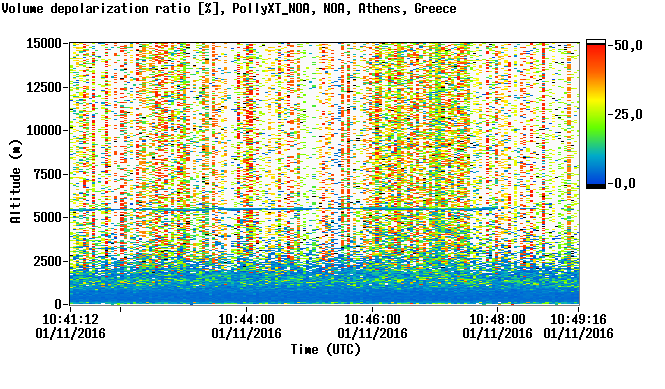Click the blue horizontal line near 5500 m
665x389 pixels.
point(283,209)
